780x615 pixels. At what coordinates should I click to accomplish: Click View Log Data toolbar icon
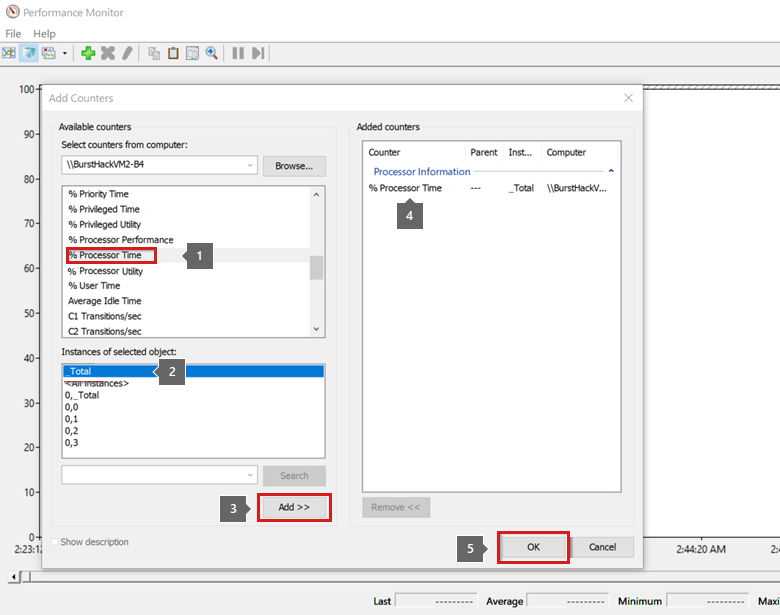29,53
